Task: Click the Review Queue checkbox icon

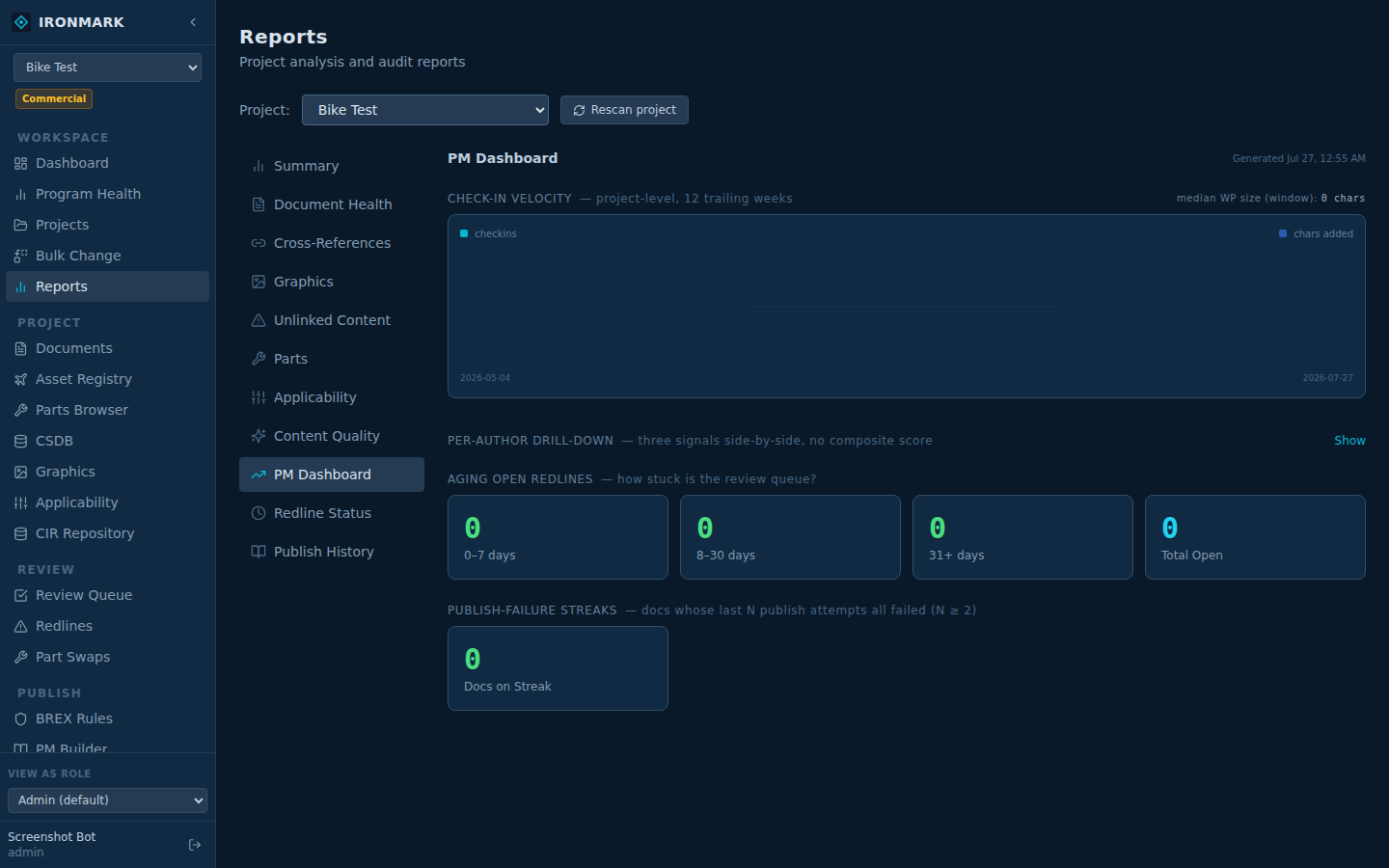Action: (x=20, y=596)
